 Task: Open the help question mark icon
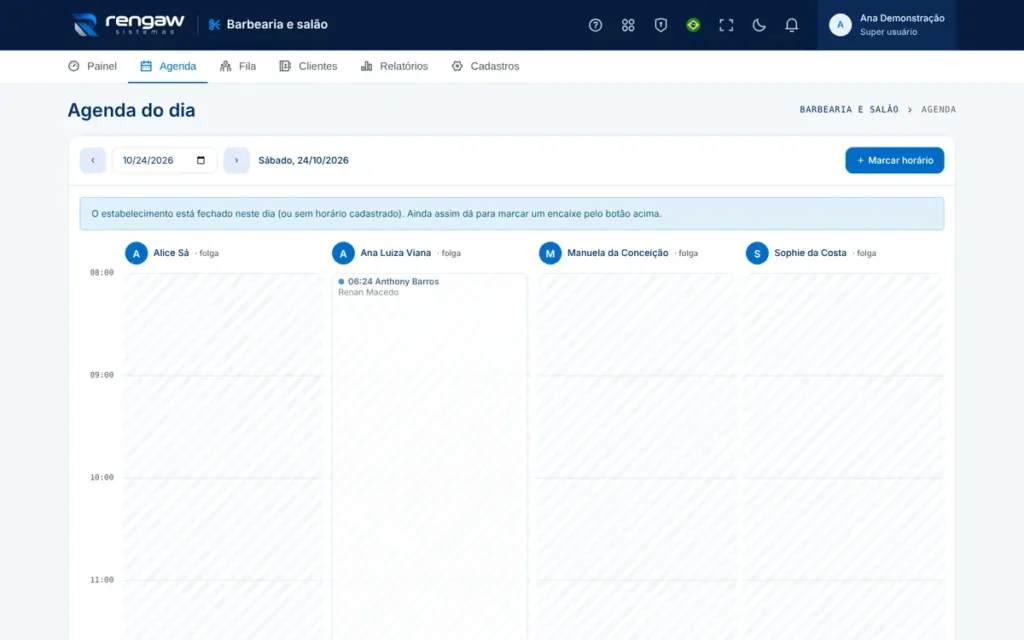pyautogui.click(x=595, y=25)
